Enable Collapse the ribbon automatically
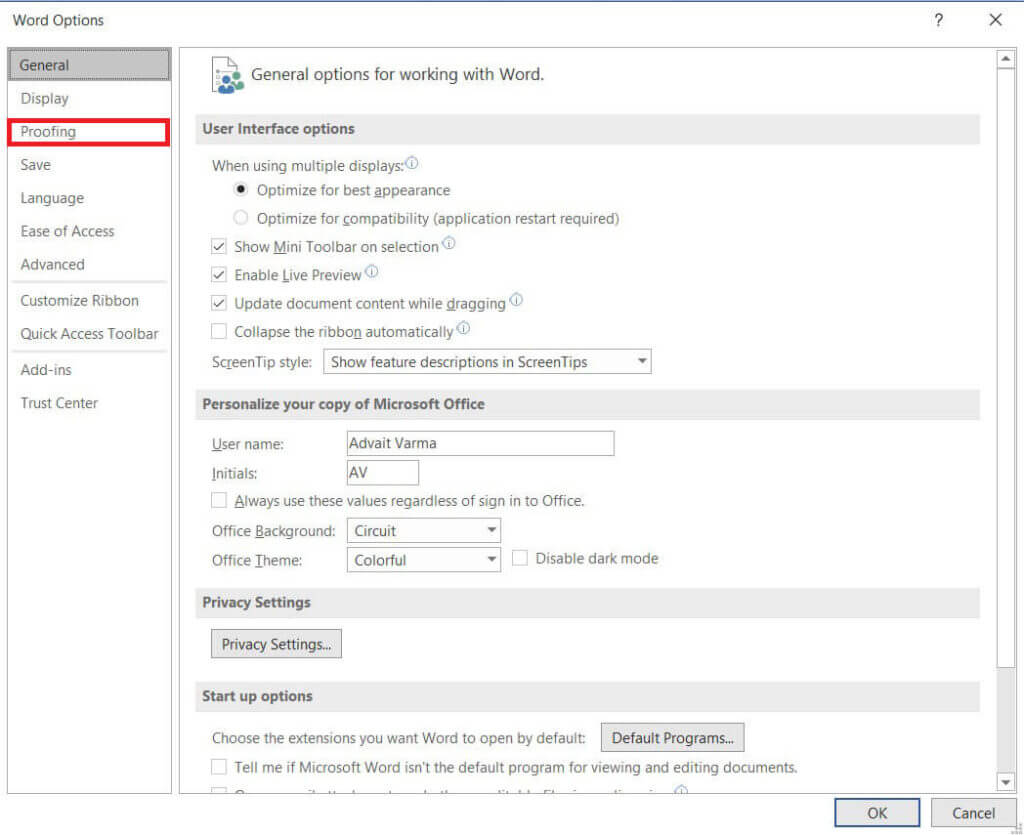 pos(219,332)
